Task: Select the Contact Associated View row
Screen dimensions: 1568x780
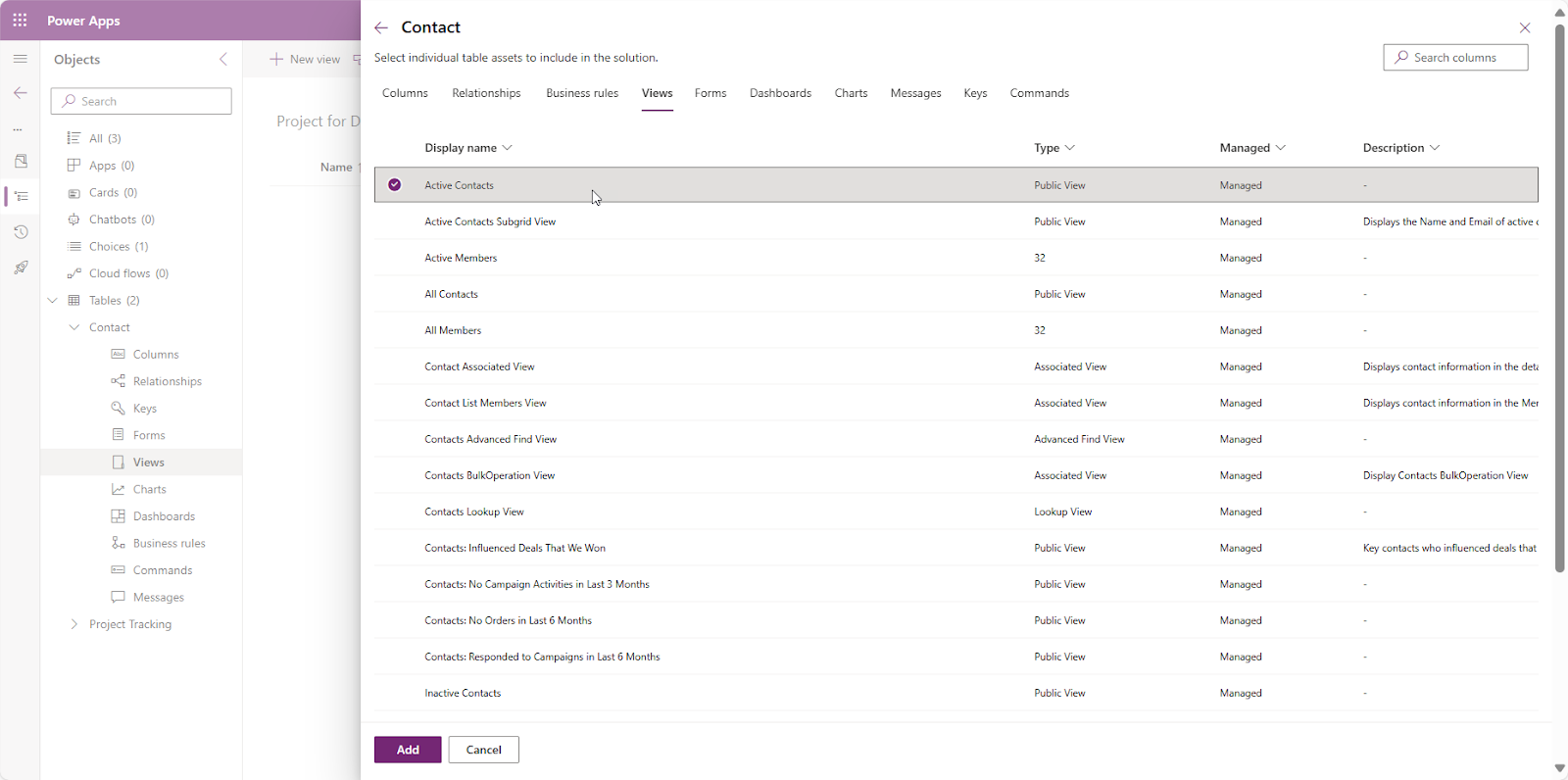Action: point(955,366)
